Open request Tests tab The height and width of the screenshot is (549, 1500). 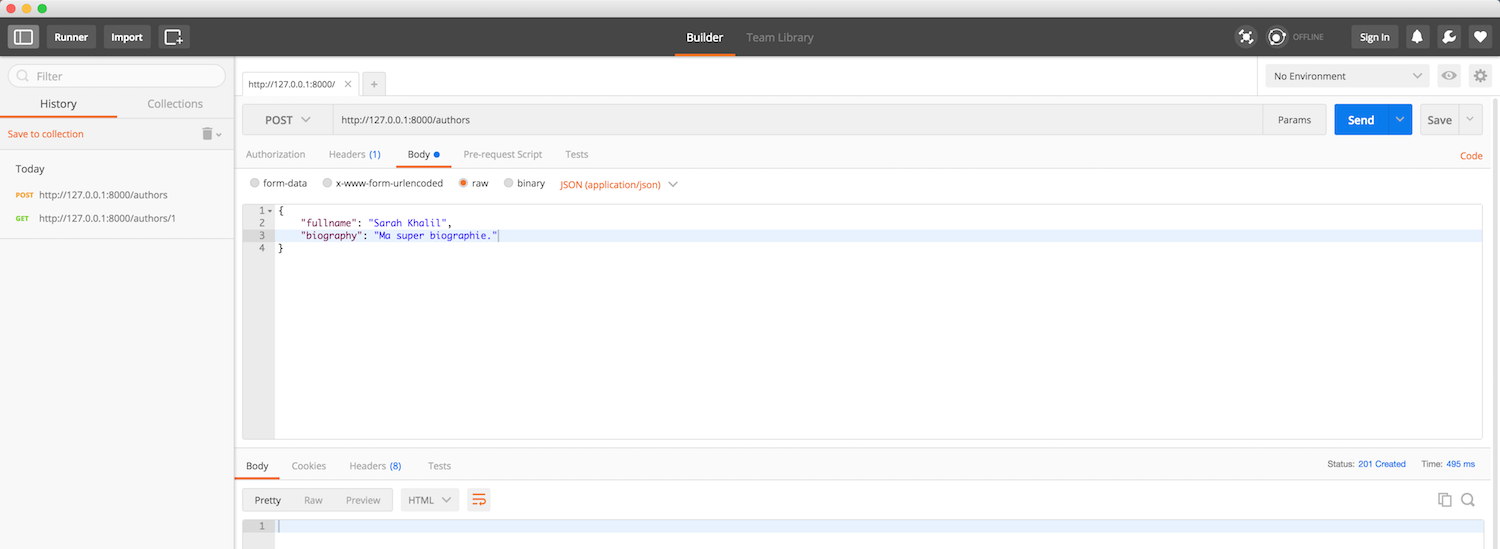coord(576,155)
